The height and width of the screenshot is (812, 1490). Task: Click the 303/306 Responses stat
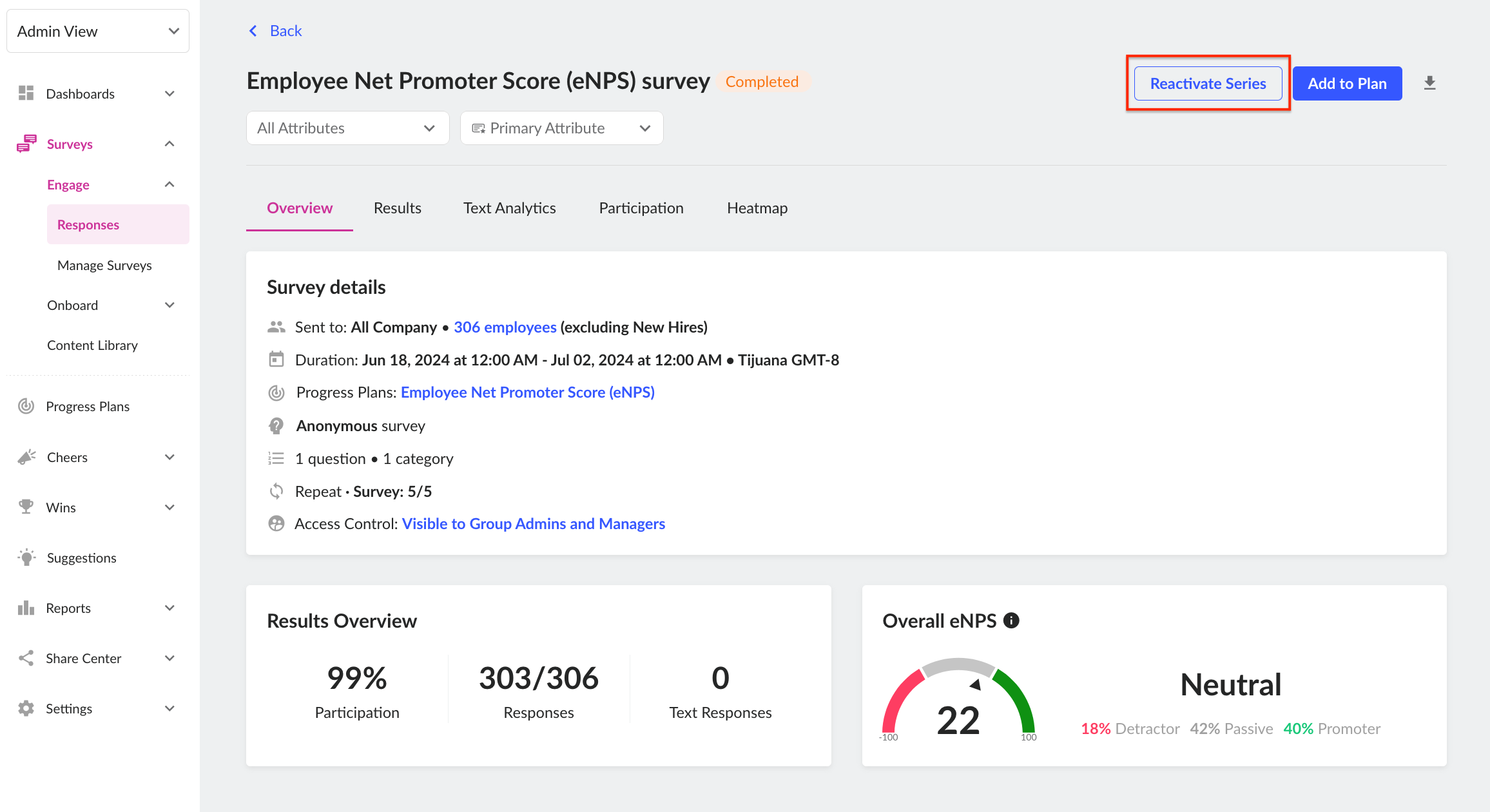(x=539, y=691)
